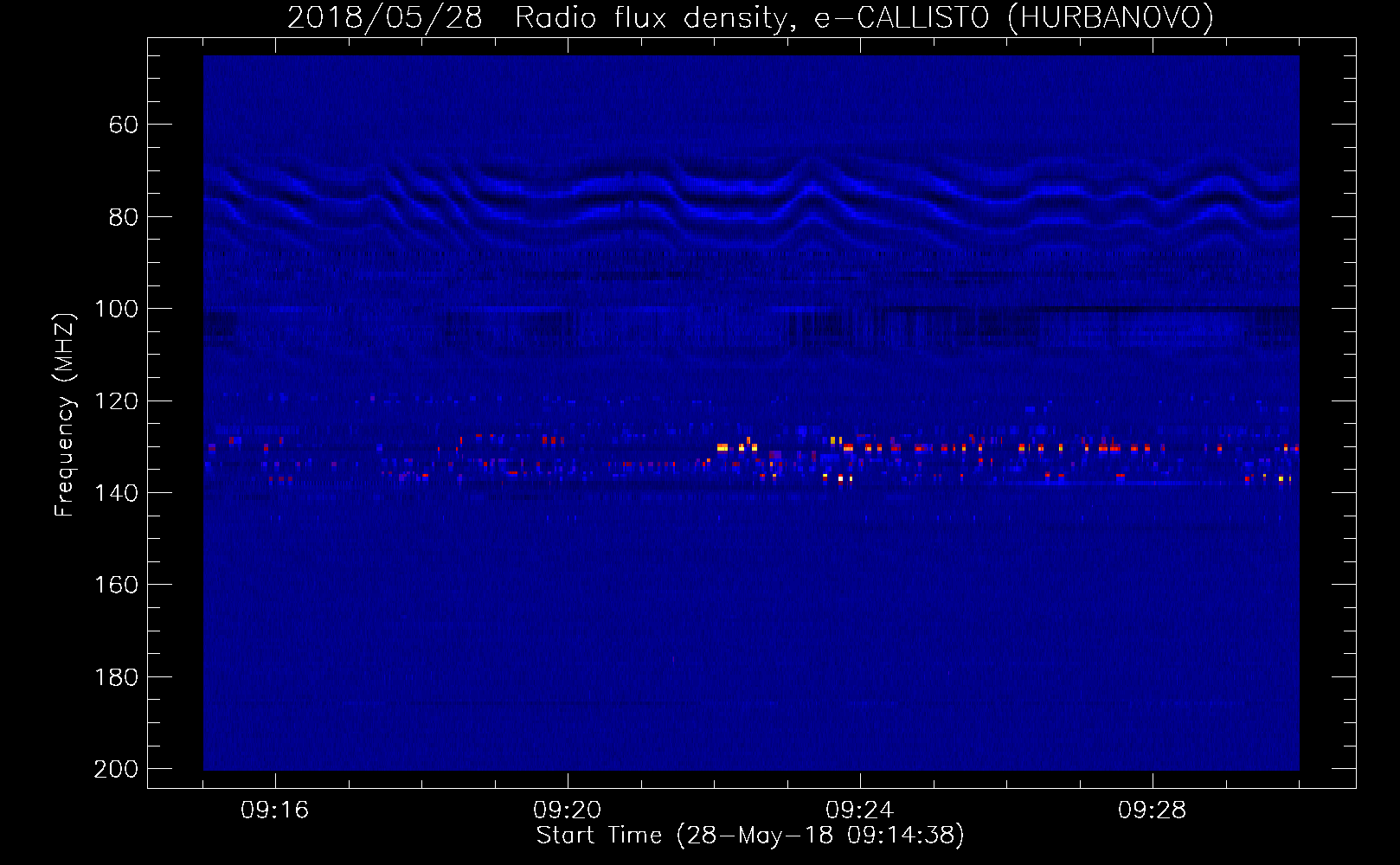Image resolution: width=1400 pixels, height=865 pixels.
Task: Click the 100 frequency tick label
Action: pyautogui.click(x=116, y=309)
